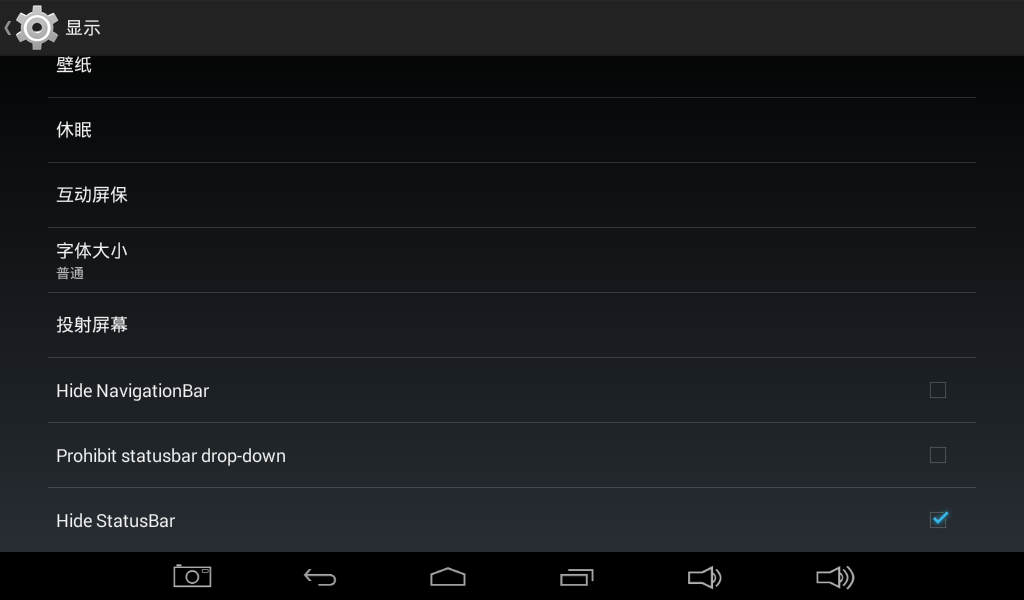
Task: Lower volume with the speaker icon
Action: pyautogui.click(x=705, y=577)
